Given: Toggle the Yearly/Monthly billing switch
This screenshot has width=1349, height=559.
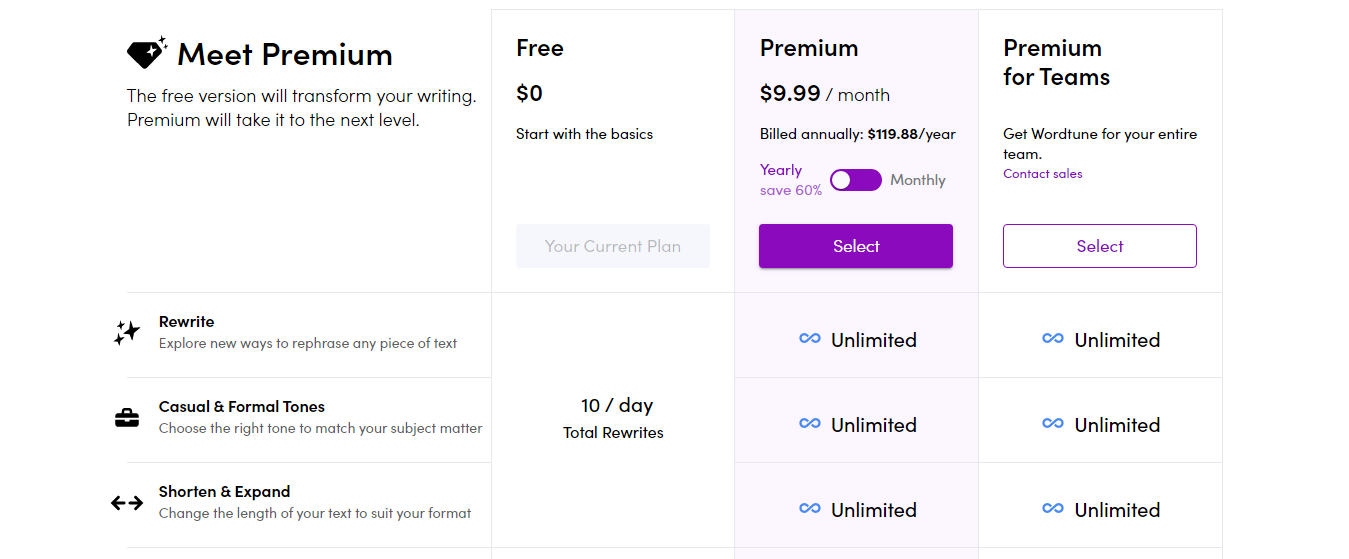Looking at the screenshot, I should 856,180.
